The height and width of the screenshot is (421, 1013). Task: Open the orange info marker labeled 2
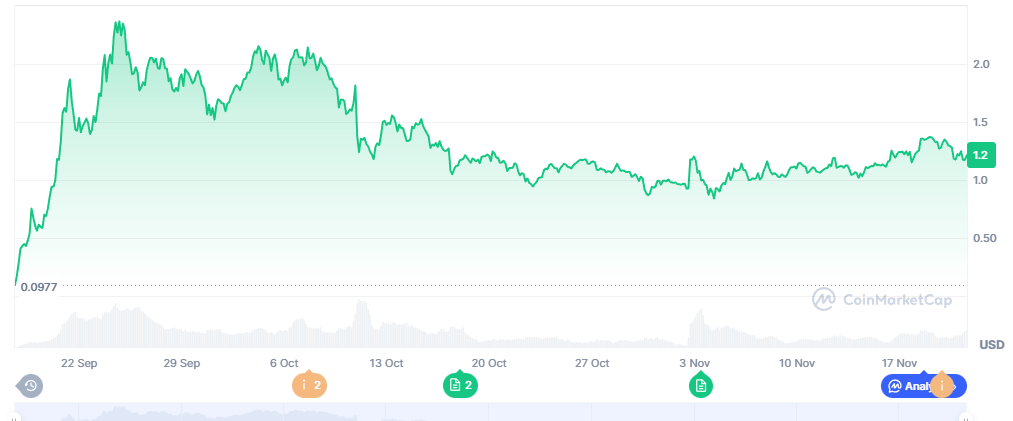coord(310,385)
